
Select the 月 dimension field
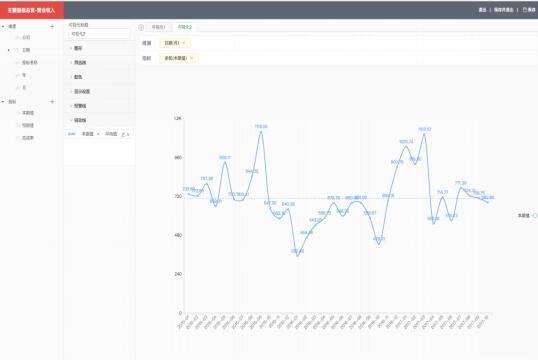[24, 88]
